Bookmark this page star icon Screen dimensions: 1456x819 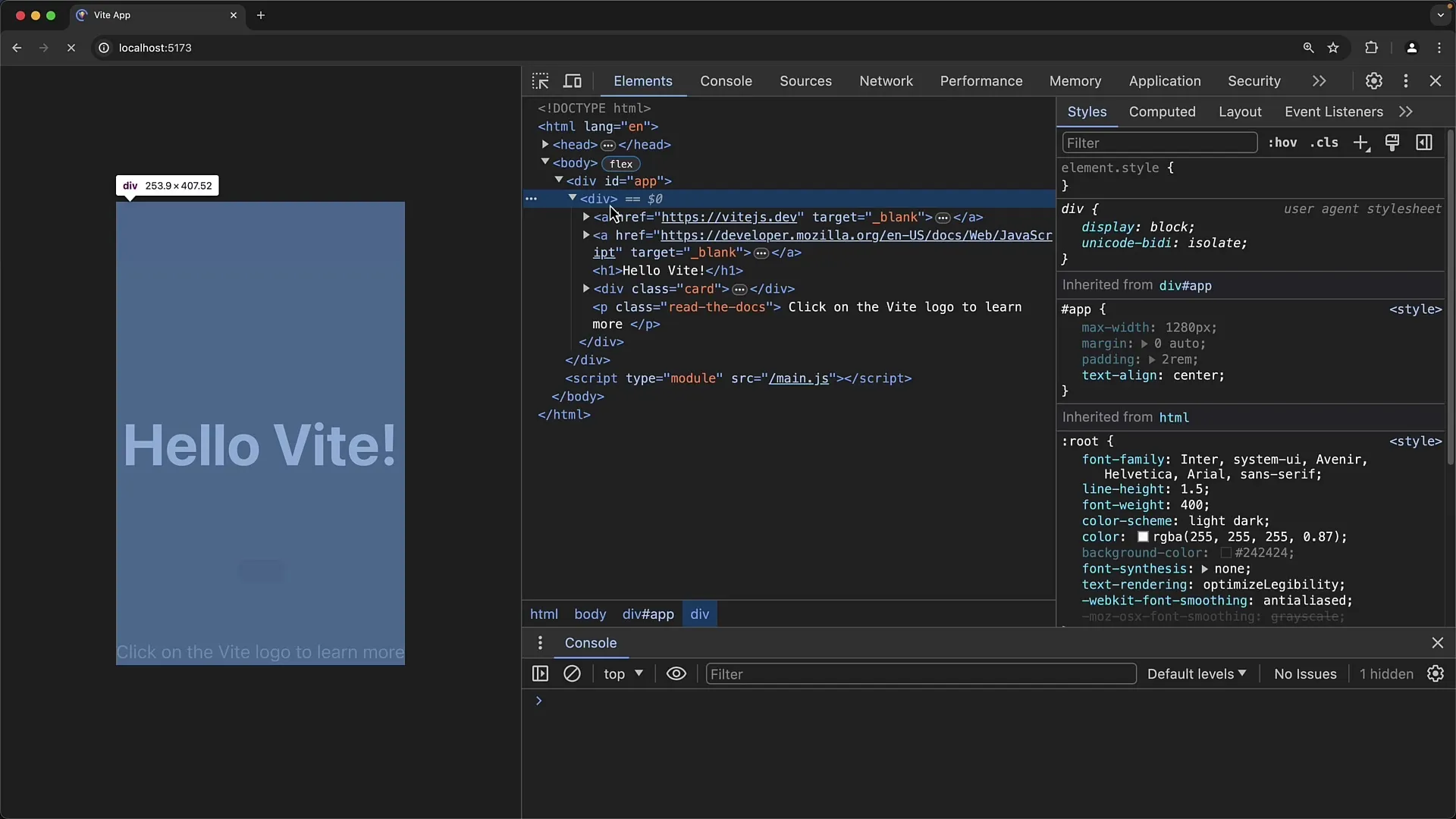1333,48
